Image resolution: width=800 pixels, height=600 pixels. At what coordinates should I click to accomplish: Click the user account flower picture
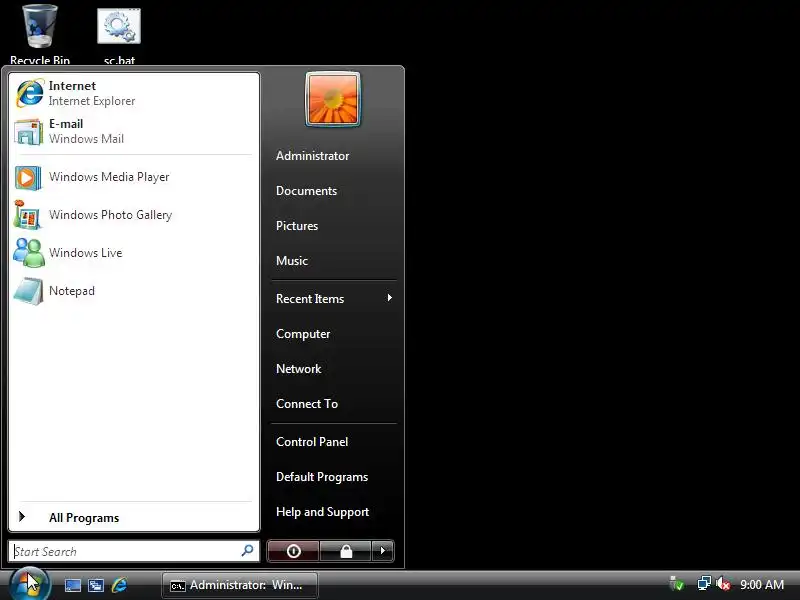tap(333, 99)
